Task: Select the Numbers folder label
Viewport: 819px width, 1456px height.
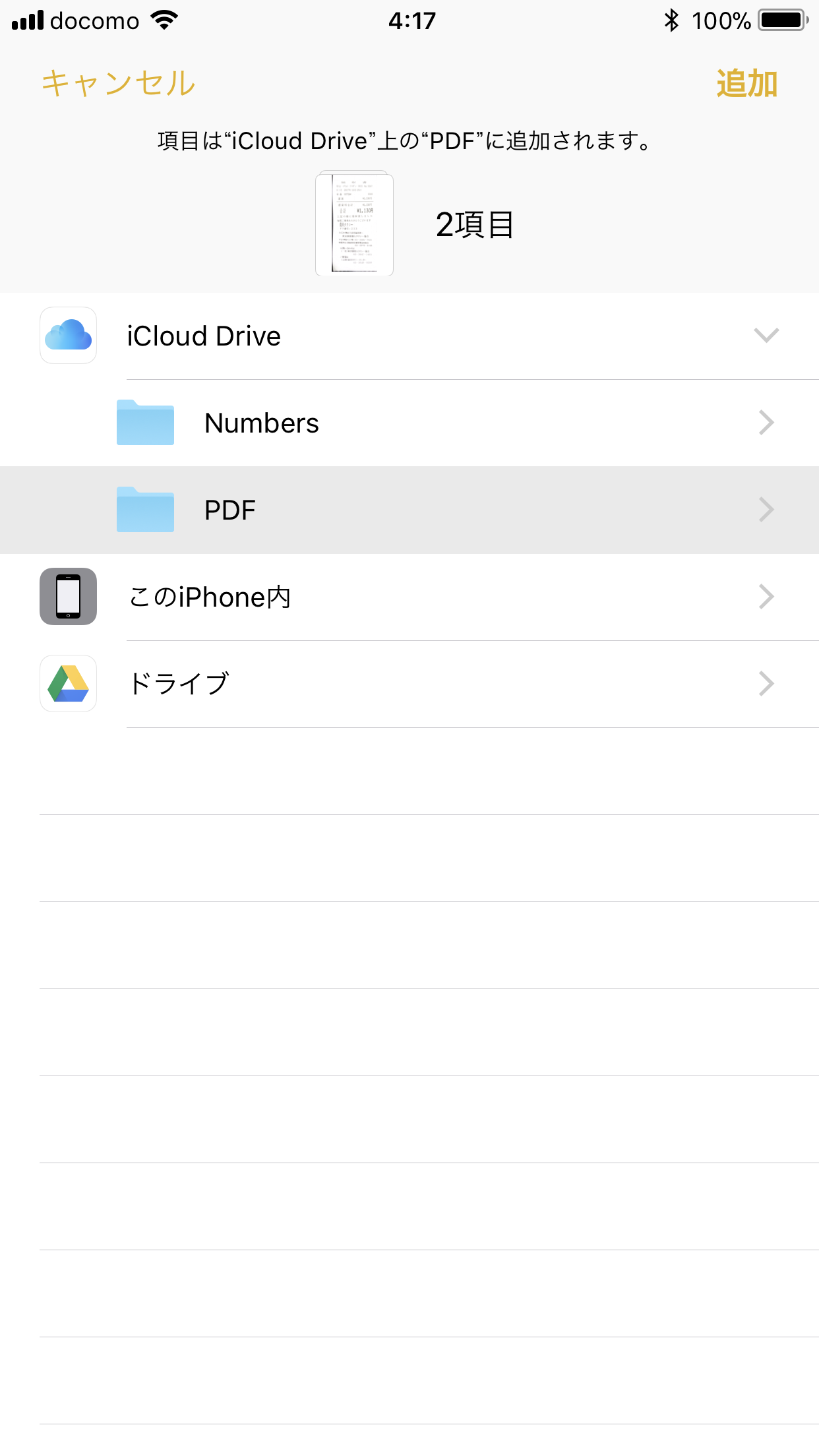Action: pyautogui.click(x=262, y=423)
